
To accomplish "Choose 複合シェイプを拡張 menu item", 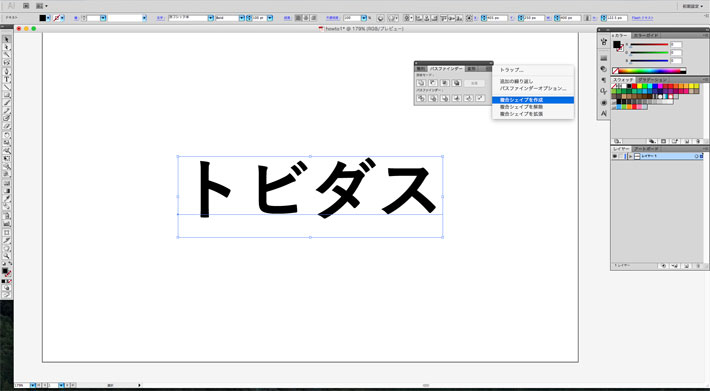I will pos(533,114).
